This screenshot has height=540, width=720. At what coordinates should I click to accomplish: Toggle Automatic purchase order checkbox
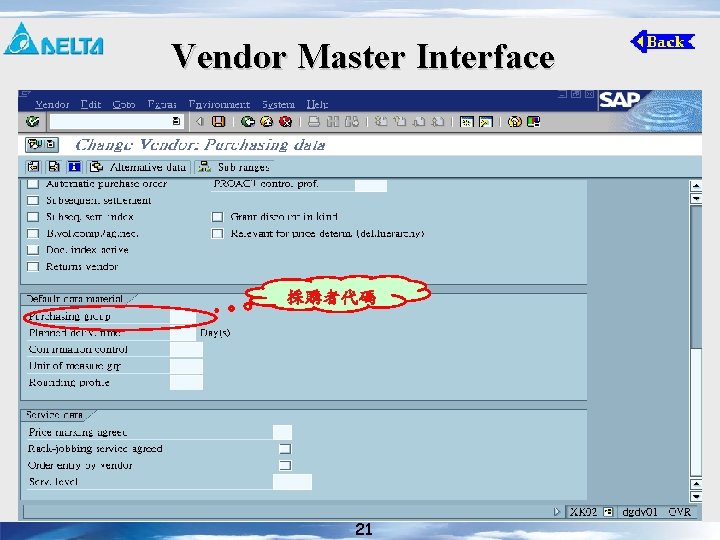point(33,184)
